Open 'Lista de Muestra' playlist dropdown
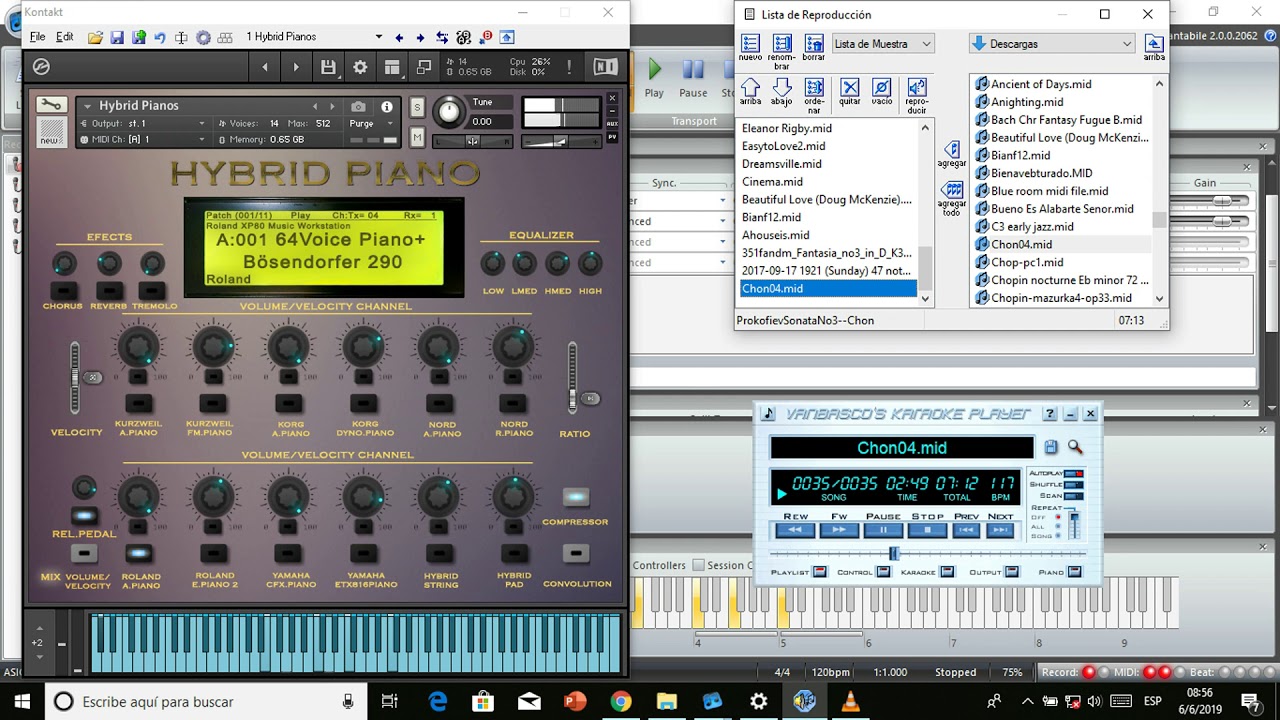The width and height of the screenshot is (1280, 720). (883, 44)
